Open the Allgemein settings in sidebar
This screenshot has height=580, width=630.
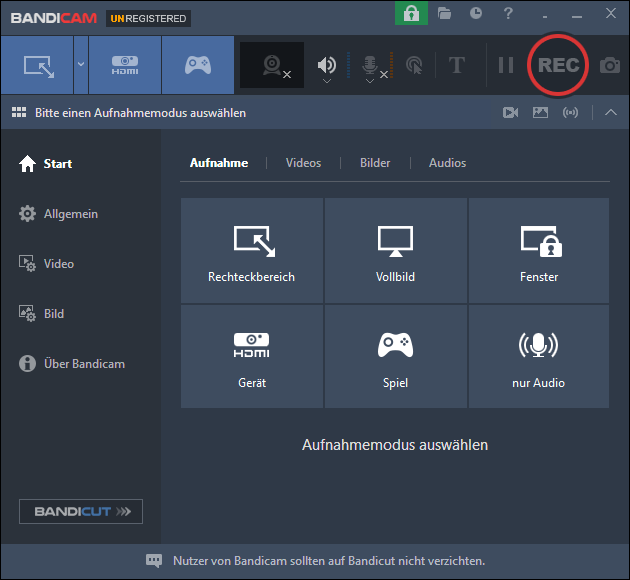(70, 214)
